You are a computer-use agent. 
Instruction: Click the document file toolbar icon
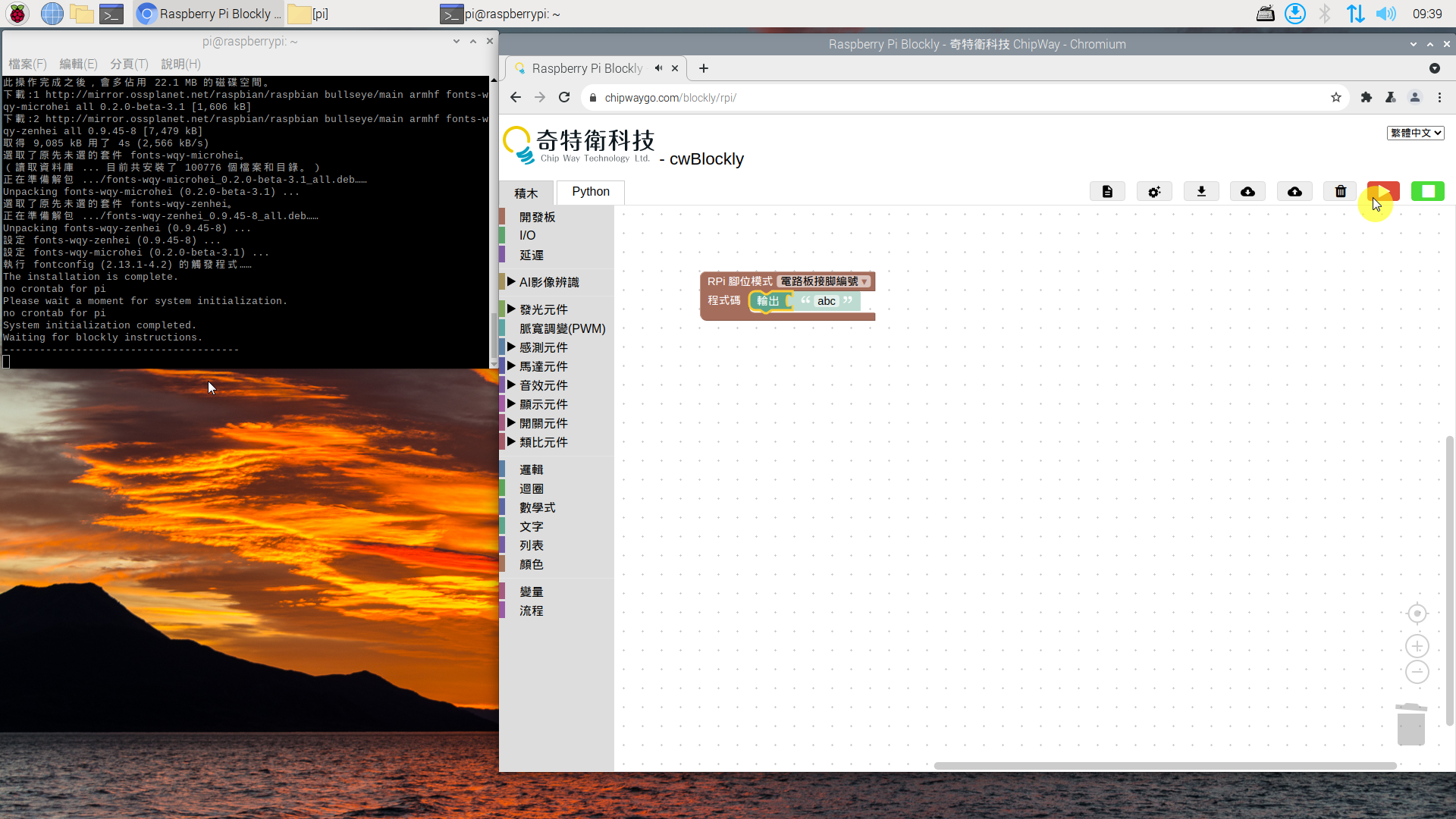click(x=1107, y=191)
